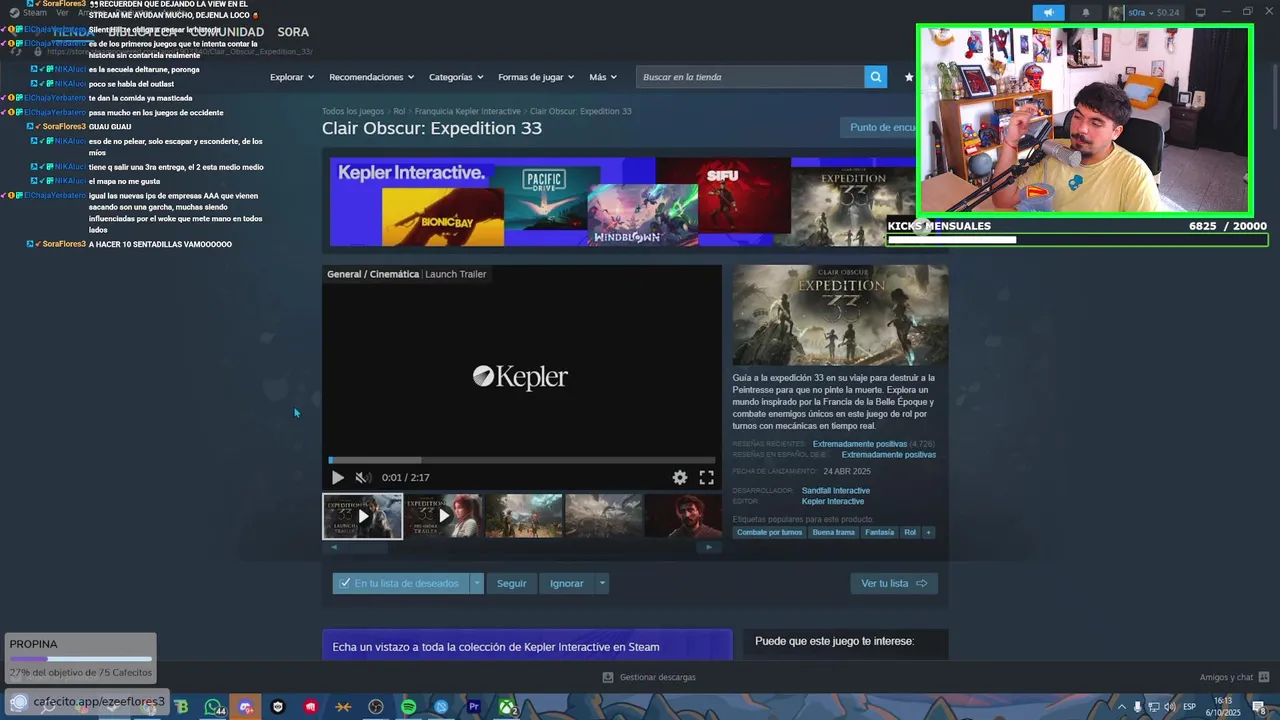Open the Explorar dropdown menu
Viewport: 1280px width, 720px height.
pyautogui.click(x=292, y=77)
